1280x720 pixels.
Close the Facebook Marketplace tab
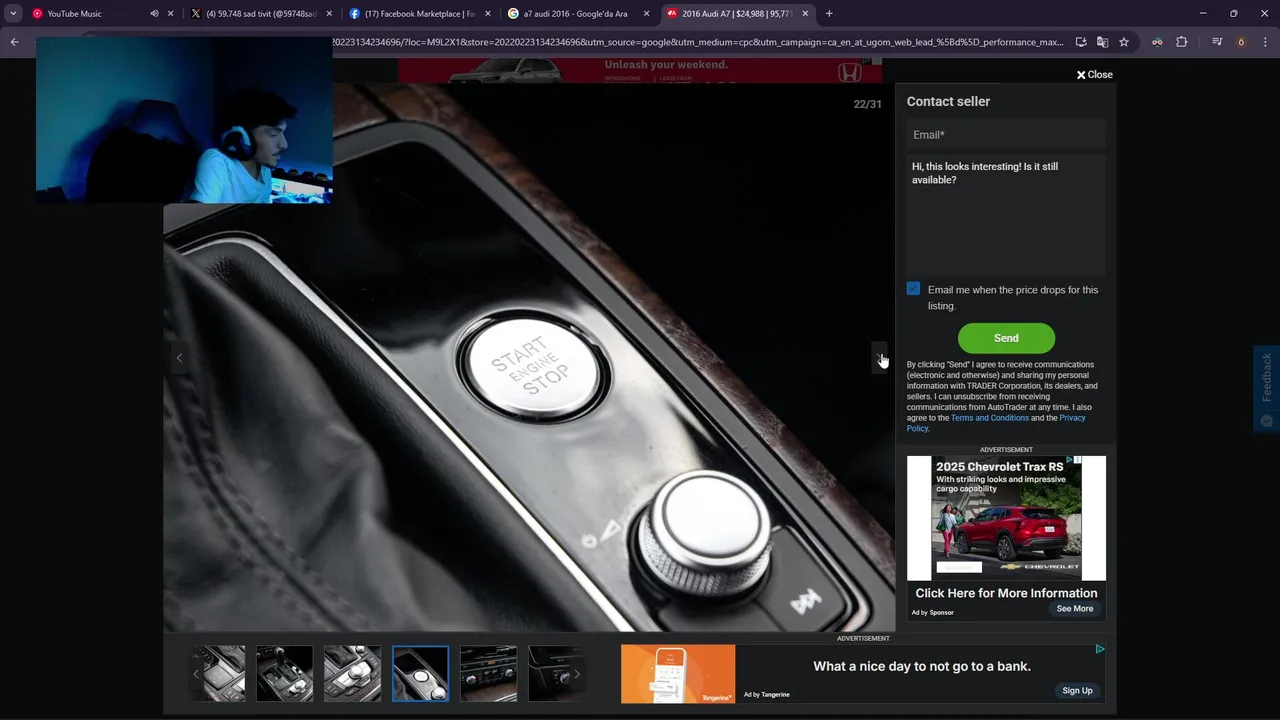(x=488, y=14)
